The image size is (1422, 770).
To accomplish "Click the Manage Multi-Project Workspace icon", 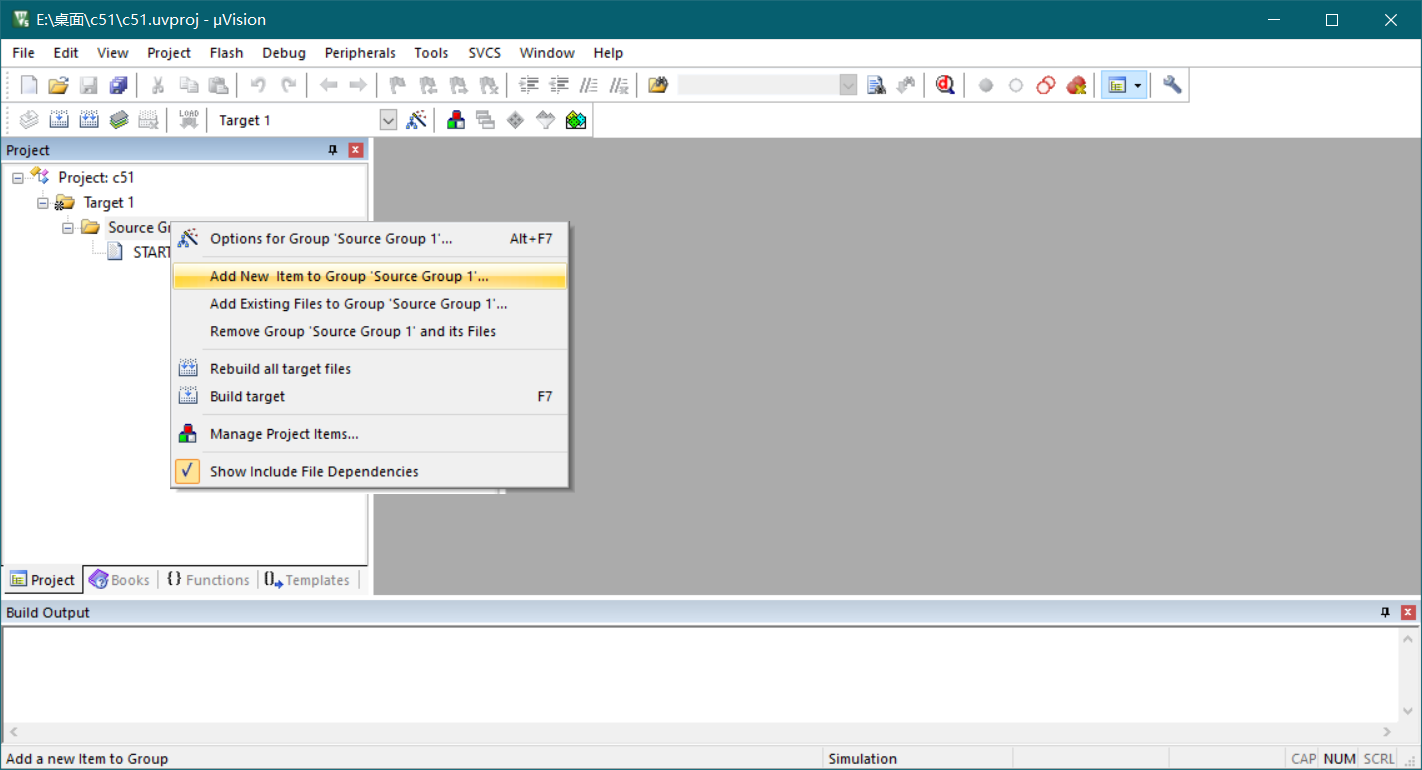I will pos(486,120).
